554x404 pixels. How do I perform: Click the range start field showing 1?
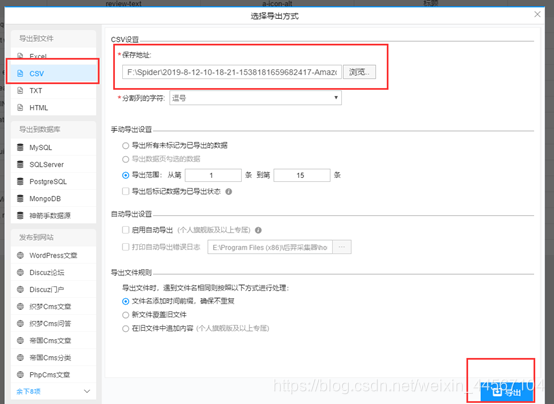click(213, 175)
